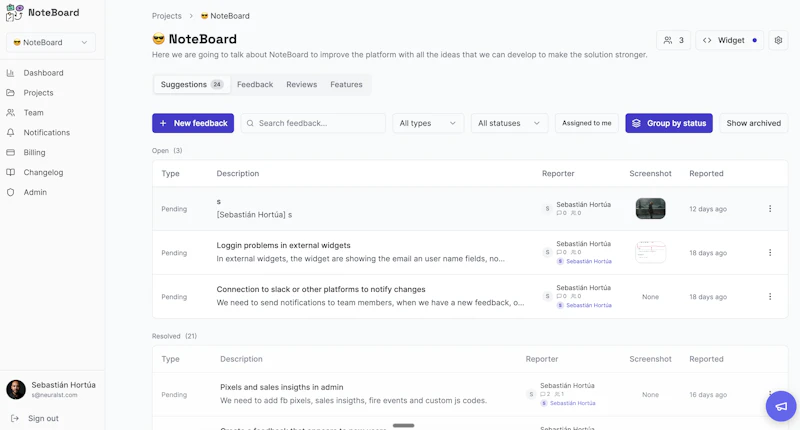Click the Widget button
The image size is (800, 430).
click(730, 40)
